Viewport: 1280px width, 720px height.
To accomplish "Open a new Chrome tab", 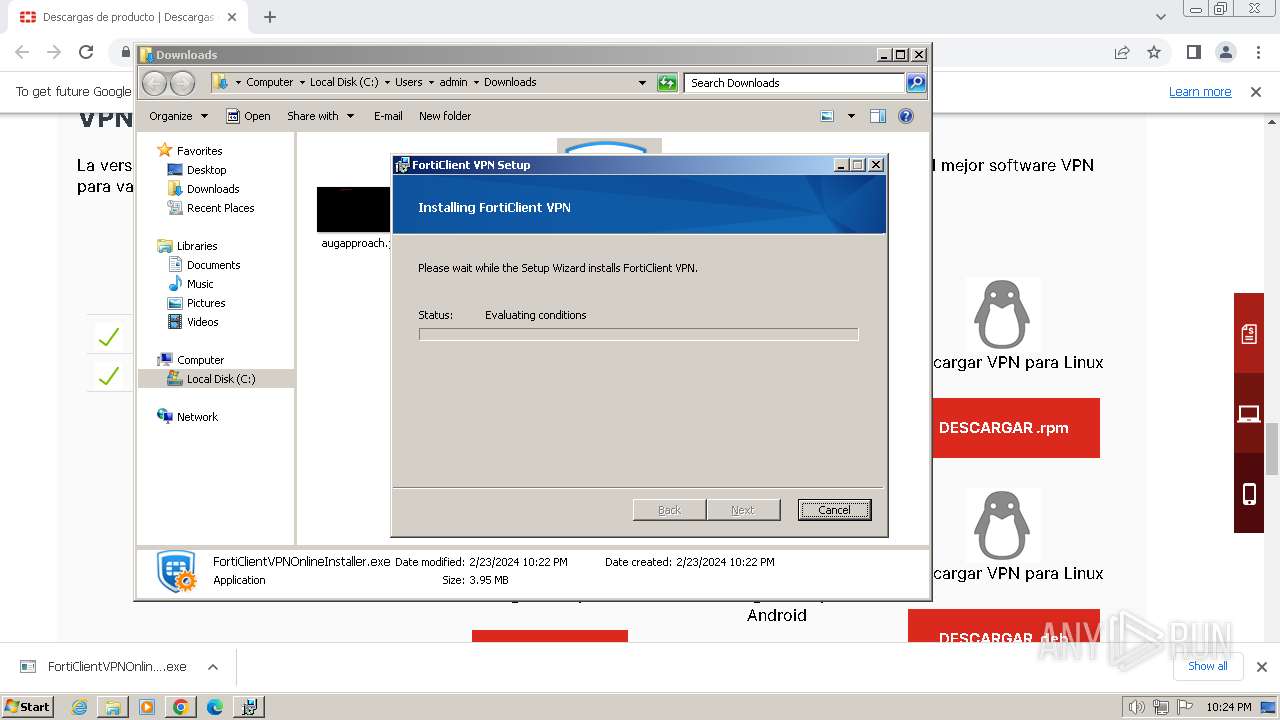I will click(x=270, y=17).
